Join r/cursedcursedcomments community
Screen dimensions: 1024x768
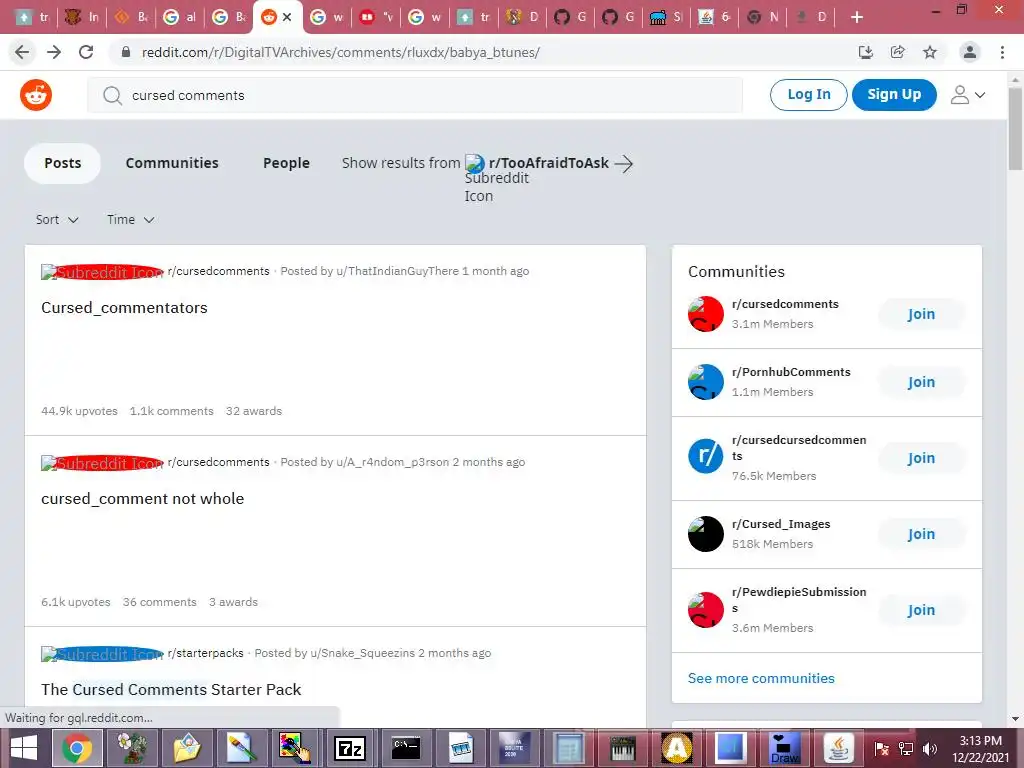921,458
